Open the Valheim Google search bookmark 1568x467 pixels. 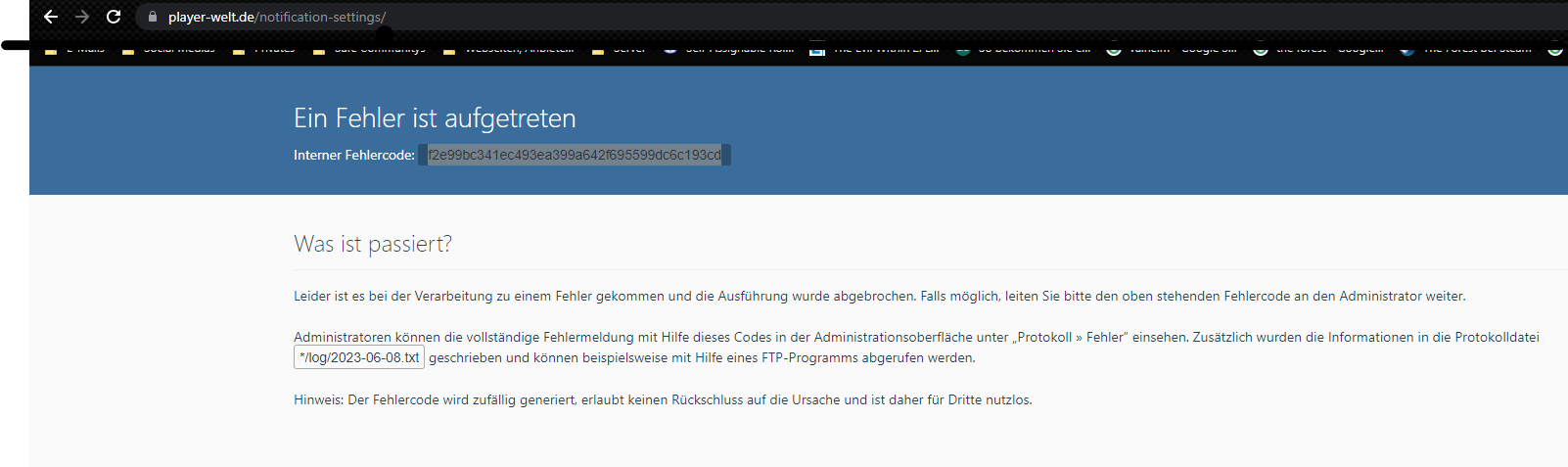pyautogui.click(x=1174, y=49)
